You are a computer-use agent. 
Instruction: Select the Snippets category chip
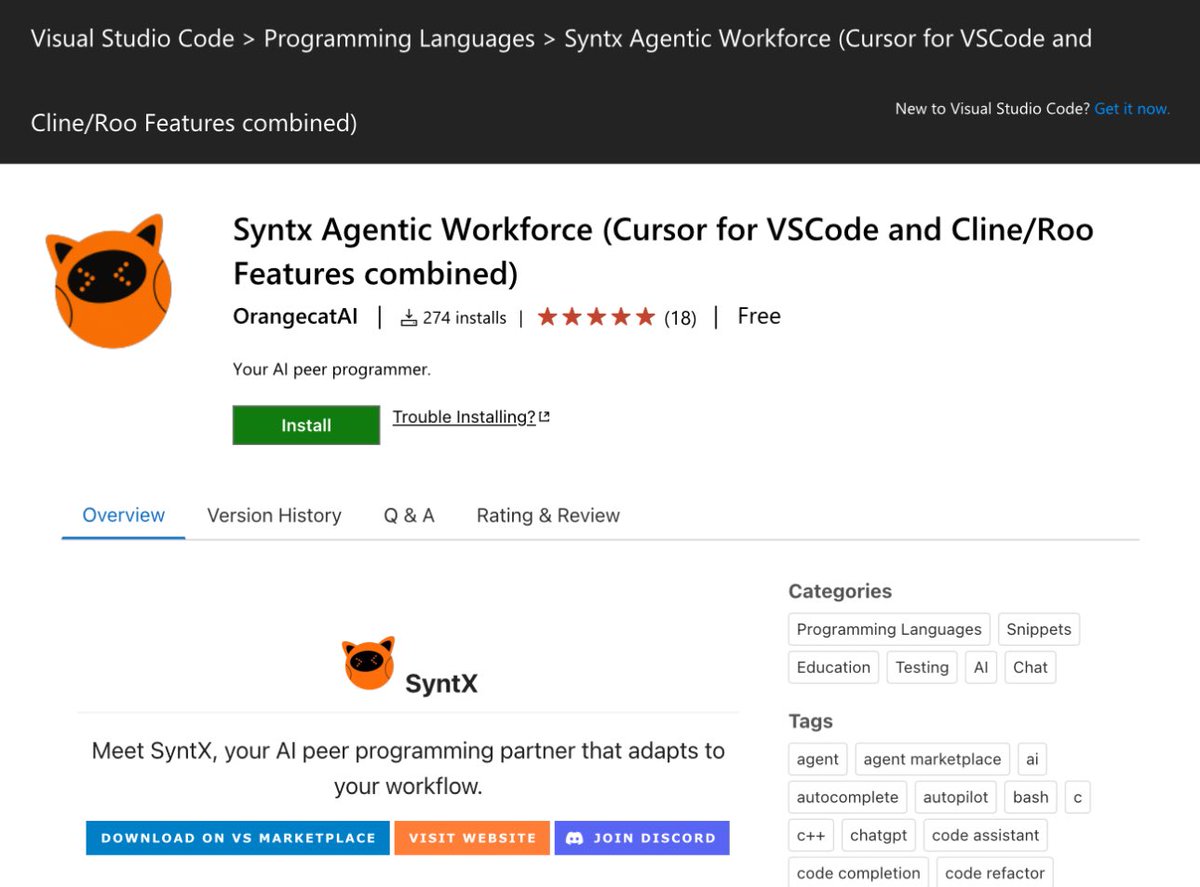point(1039,629)
